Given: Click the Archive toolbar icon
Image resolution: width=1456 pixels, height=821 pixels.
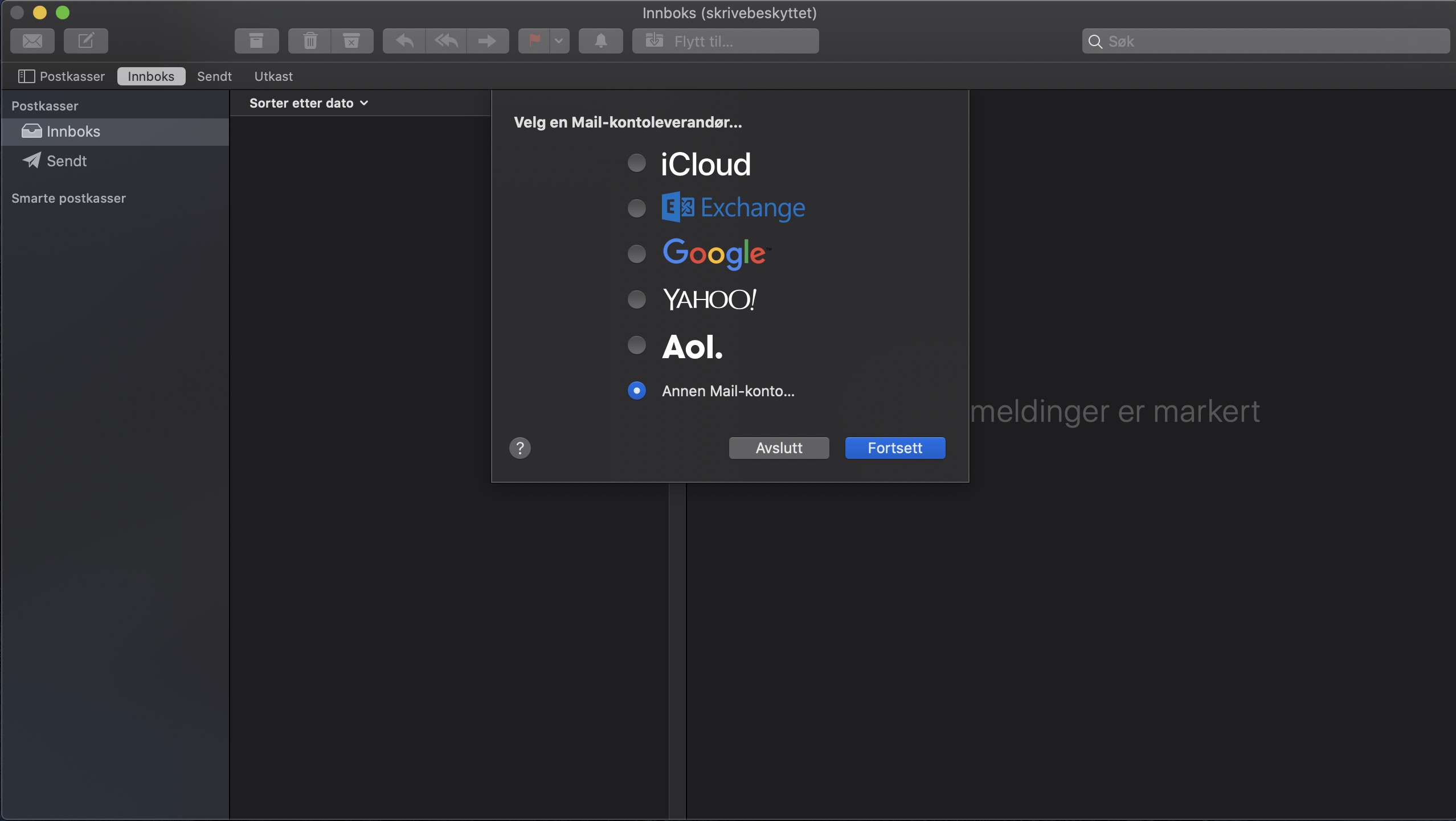Looking at the screenshot, I should (257, 41).
